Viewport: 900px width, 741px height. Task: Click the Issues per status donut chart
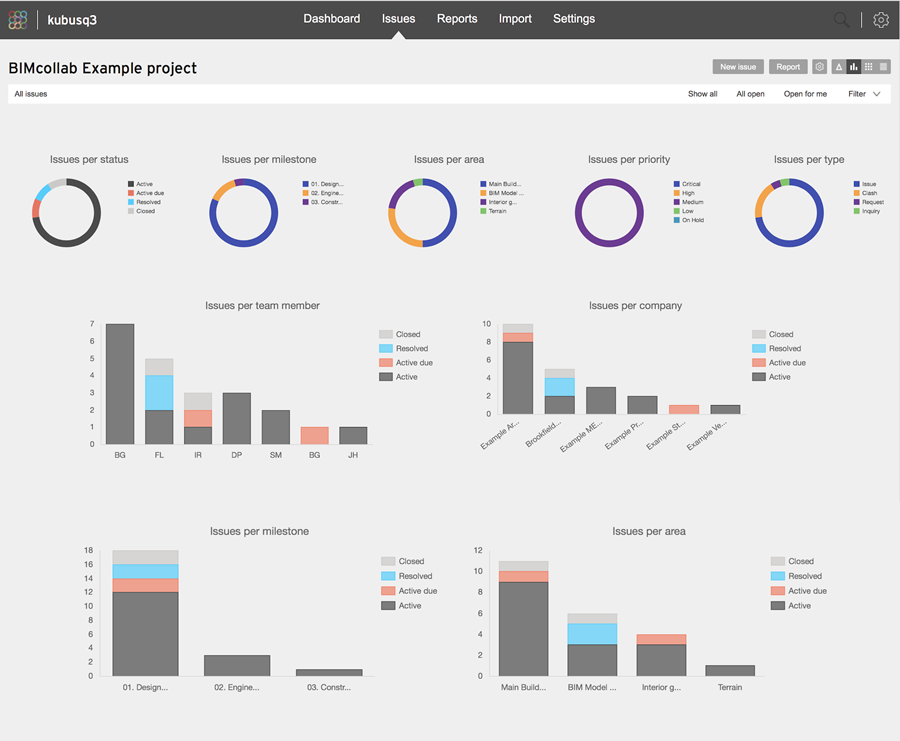pos(67,211)
